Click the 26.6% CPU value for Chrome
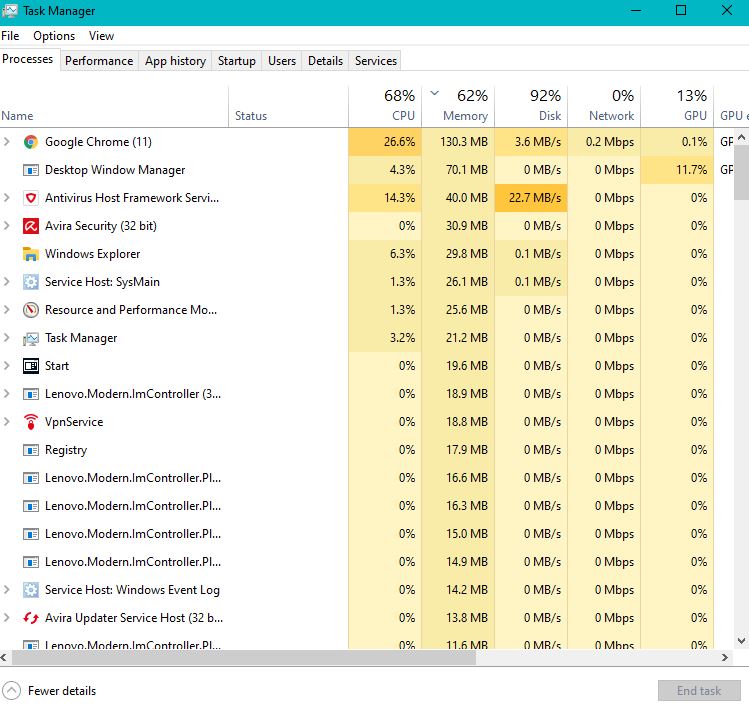Viewport: 749px width, 715px height. pos(385,142)
